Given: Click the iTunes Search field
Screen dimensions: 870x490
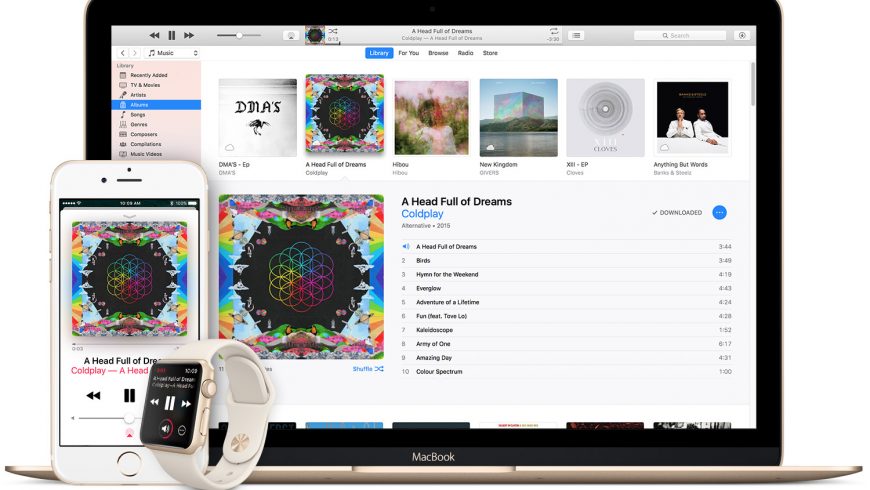Looking at the screenshot, I should (680, 36).
